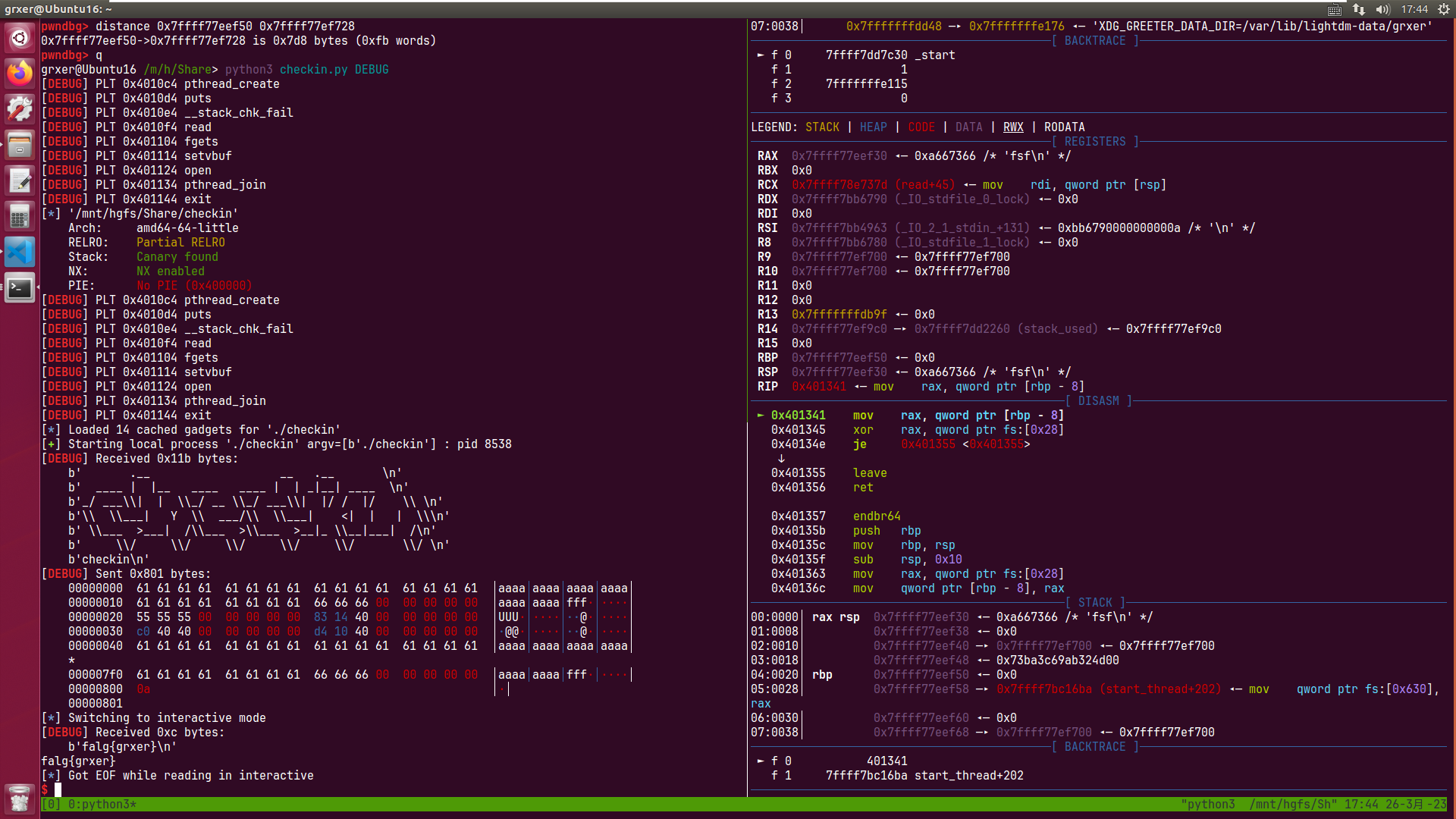This screenshot has height=819, width=1456.
Task: Click the 'distance' pwndbg command line
Action: coord(198,27)
